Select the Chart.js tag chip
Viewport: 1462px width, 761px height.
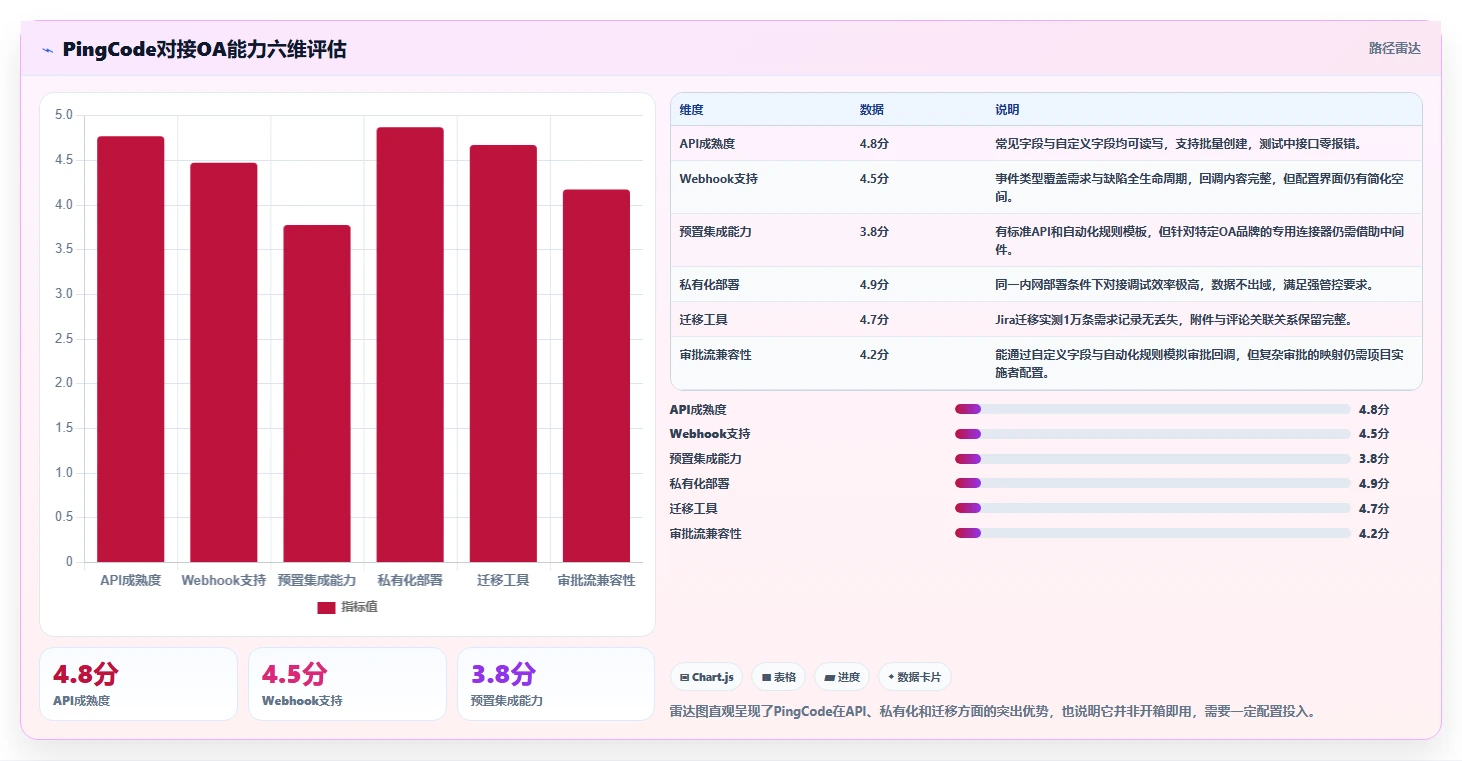point(706,677)
